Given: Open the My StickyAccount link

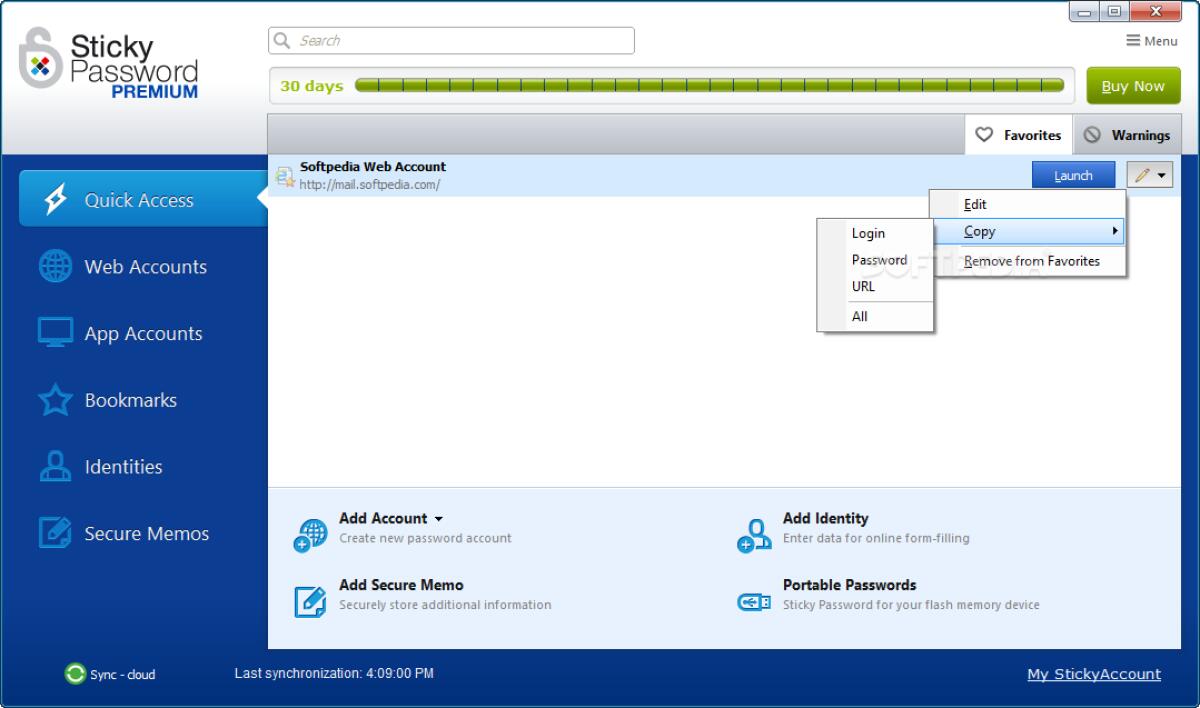Looking at the screenshot, I should click(x=1093, y=673).
